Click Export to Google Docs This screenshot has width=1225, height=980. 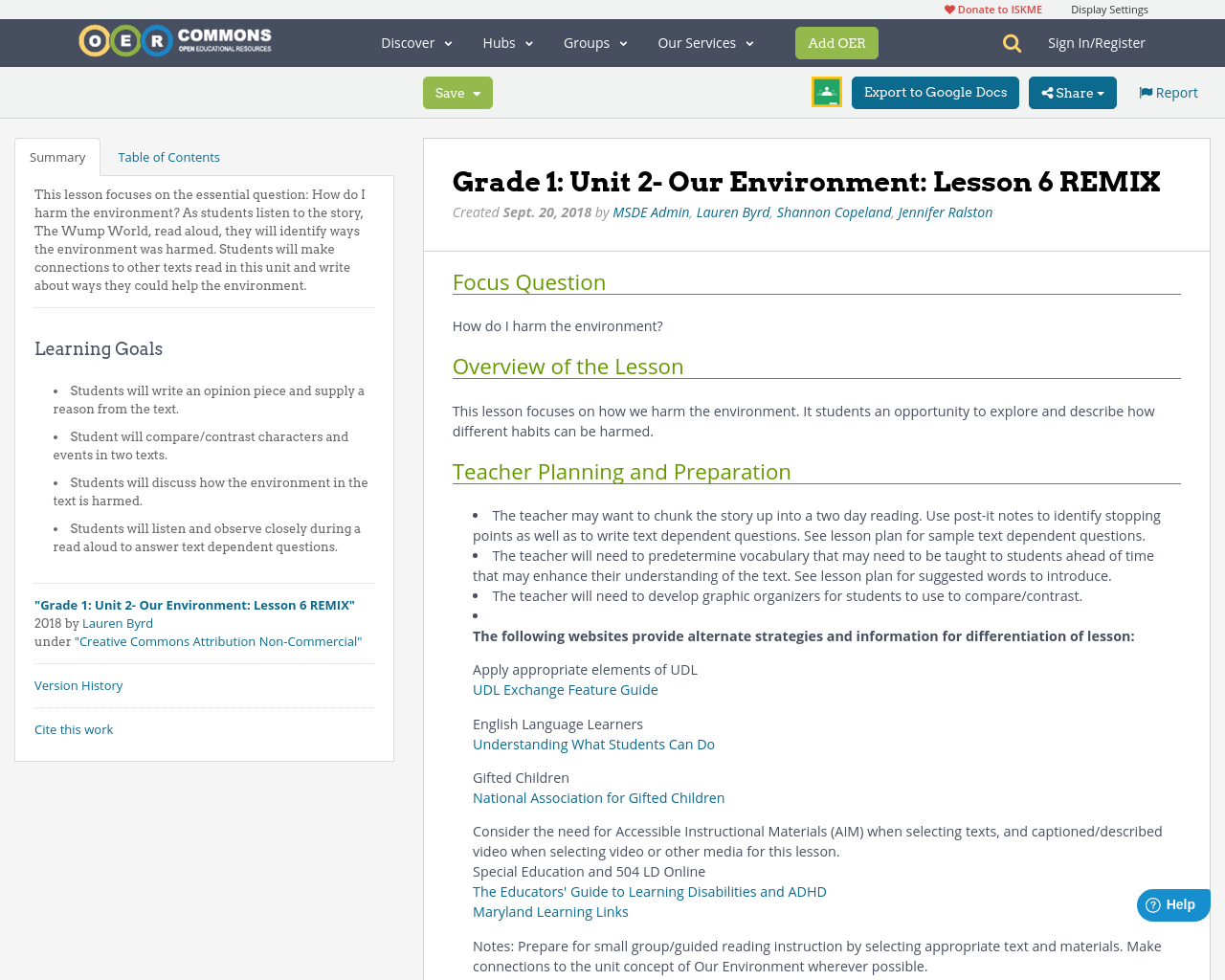coord(935,91)
